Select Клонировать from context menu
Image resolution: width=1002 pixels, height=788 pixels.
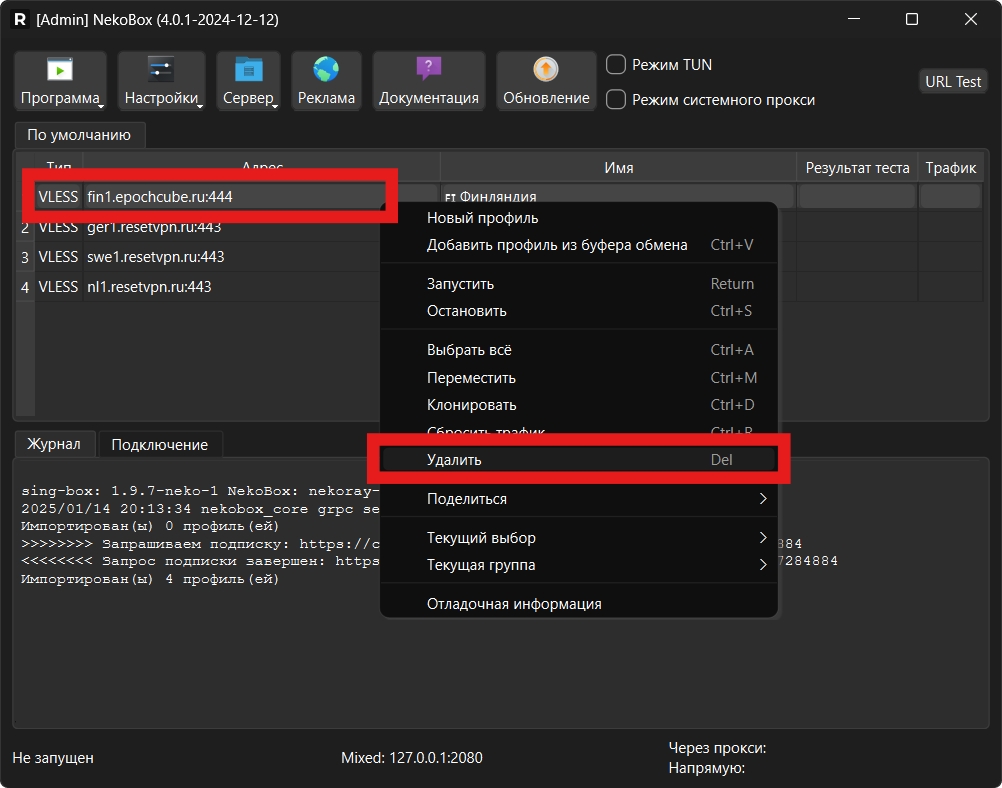tap(578, 405)
